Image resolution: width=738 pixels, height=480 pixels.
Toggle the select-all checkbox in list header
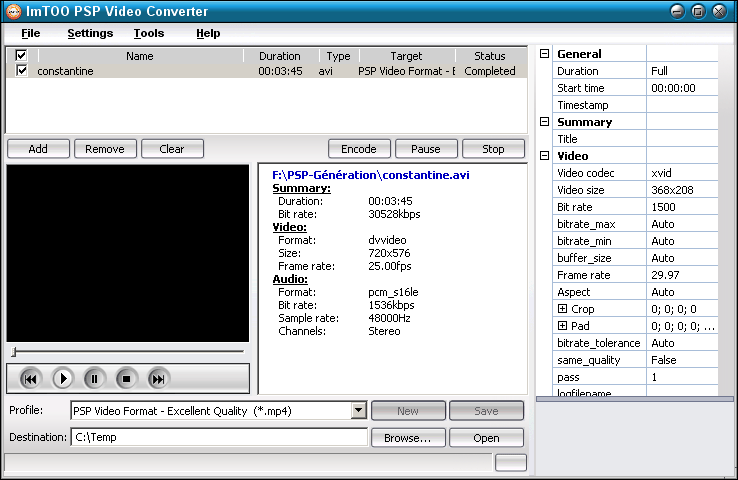tap(21, 56)
